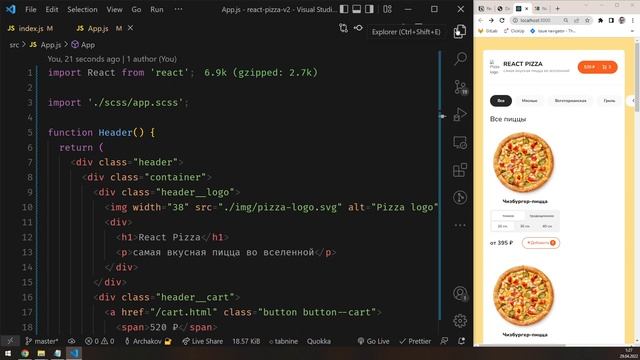
Task: Open the Git Graph icon in the activity bar
Action: pos(460,198)
